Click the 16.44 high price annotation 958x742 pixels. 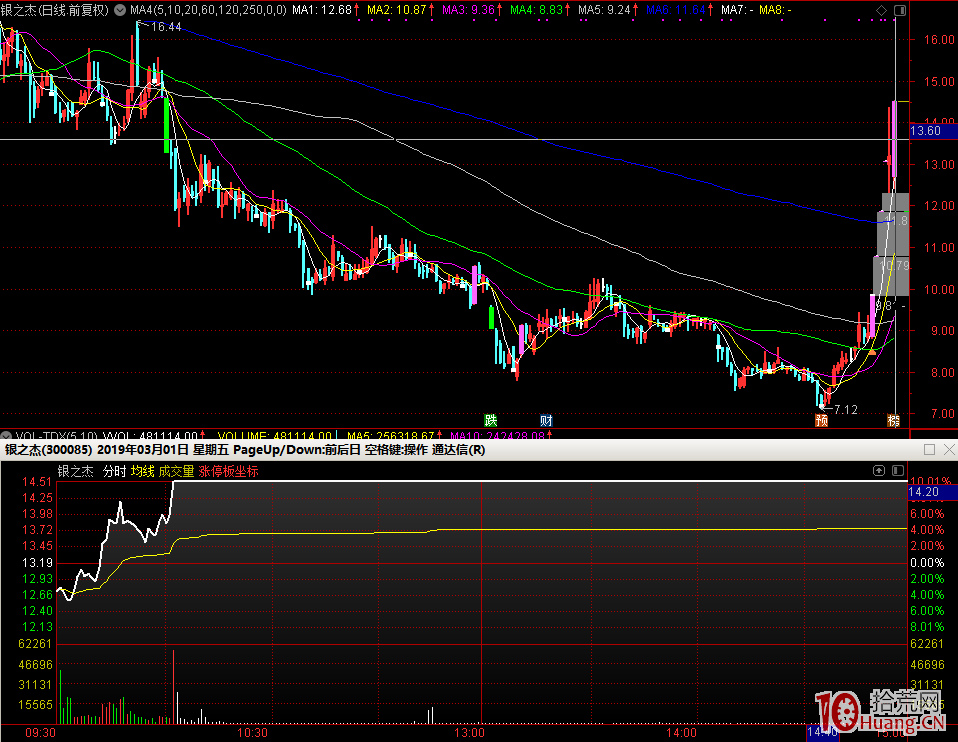166,27
